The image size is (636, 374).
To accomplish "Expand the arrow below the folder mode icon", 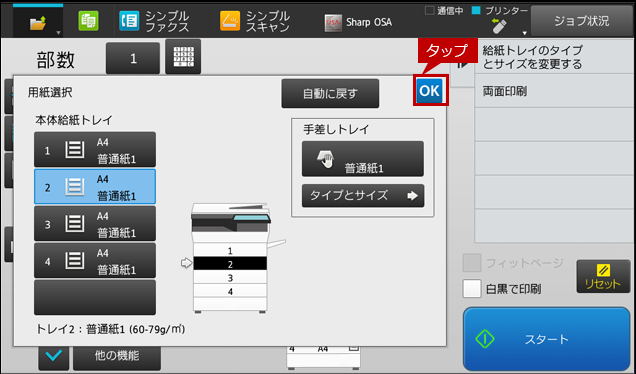I will tap(58, 33).
